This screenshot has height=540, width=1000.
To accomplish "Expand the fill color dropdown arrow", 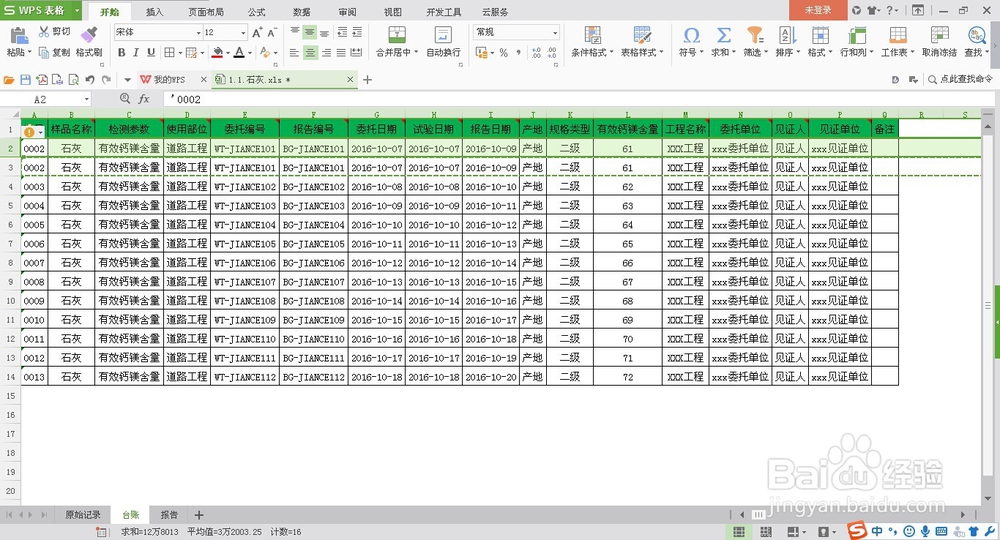I will coord(228,53).
